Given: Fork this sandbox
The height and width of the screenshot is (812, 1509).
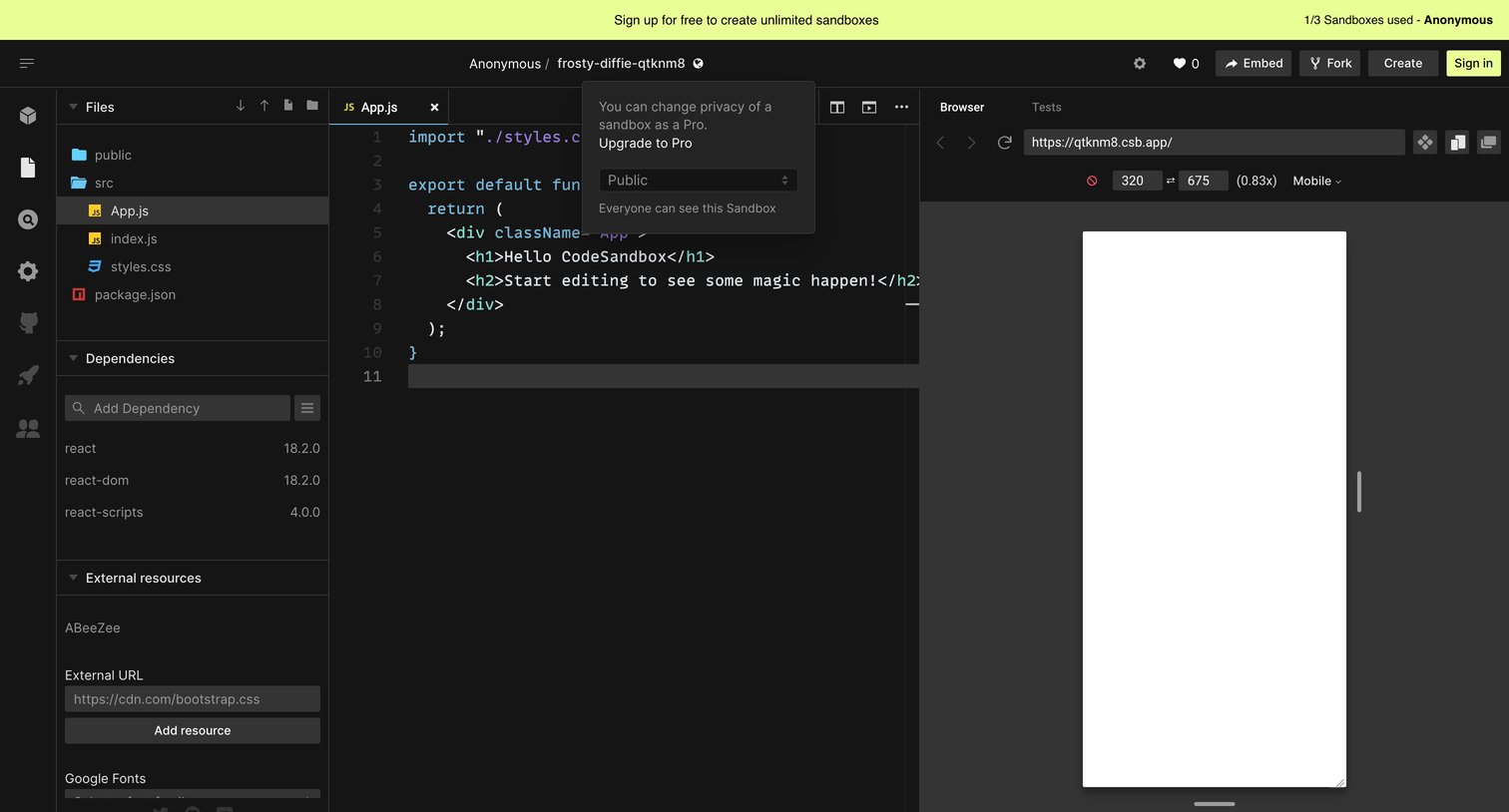Looking at the screenshot, I should 1330,63.
